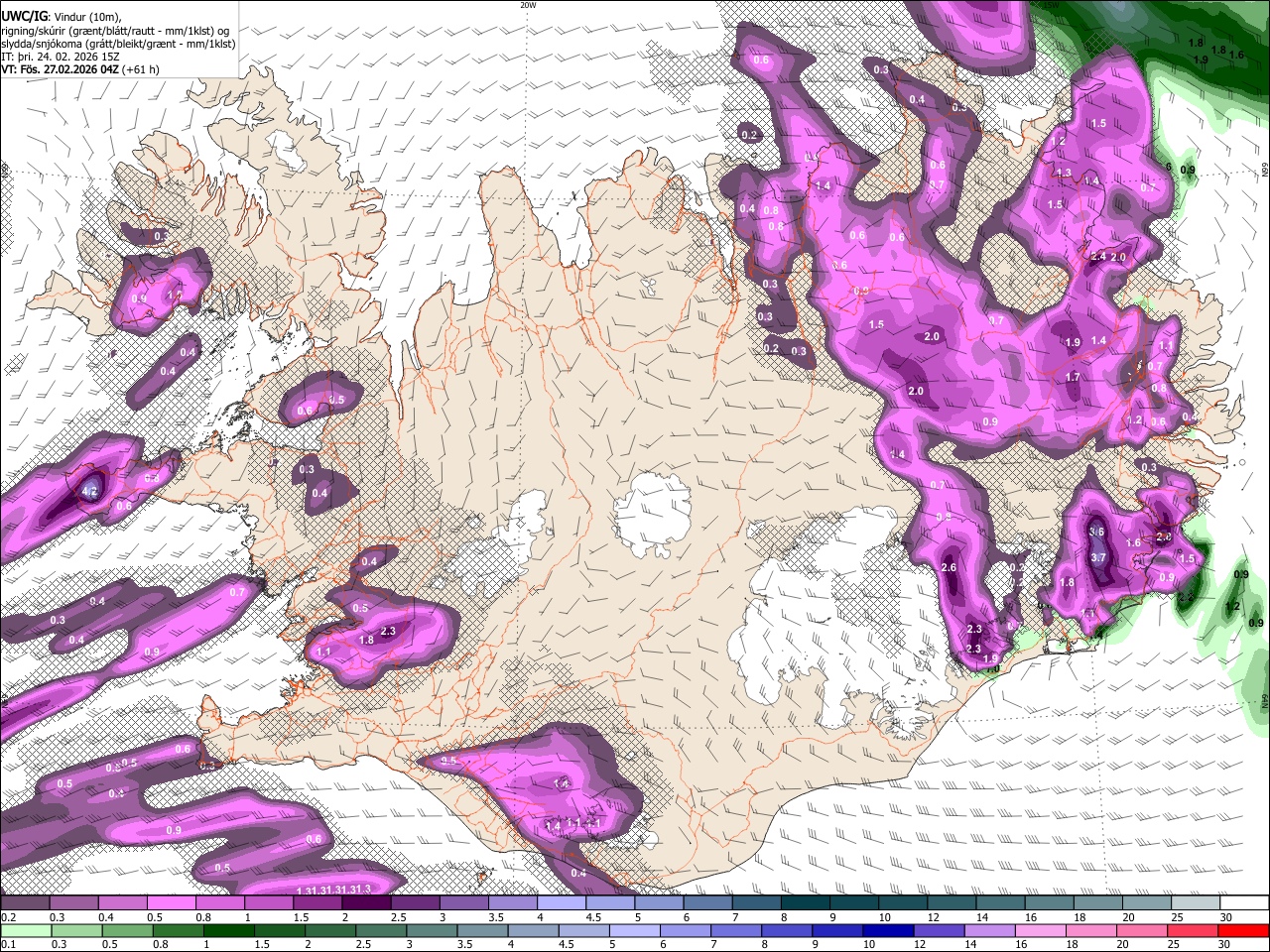Click the 'IT: þri. 24. 02. 2026 15Z' init time

click(60, 57)
